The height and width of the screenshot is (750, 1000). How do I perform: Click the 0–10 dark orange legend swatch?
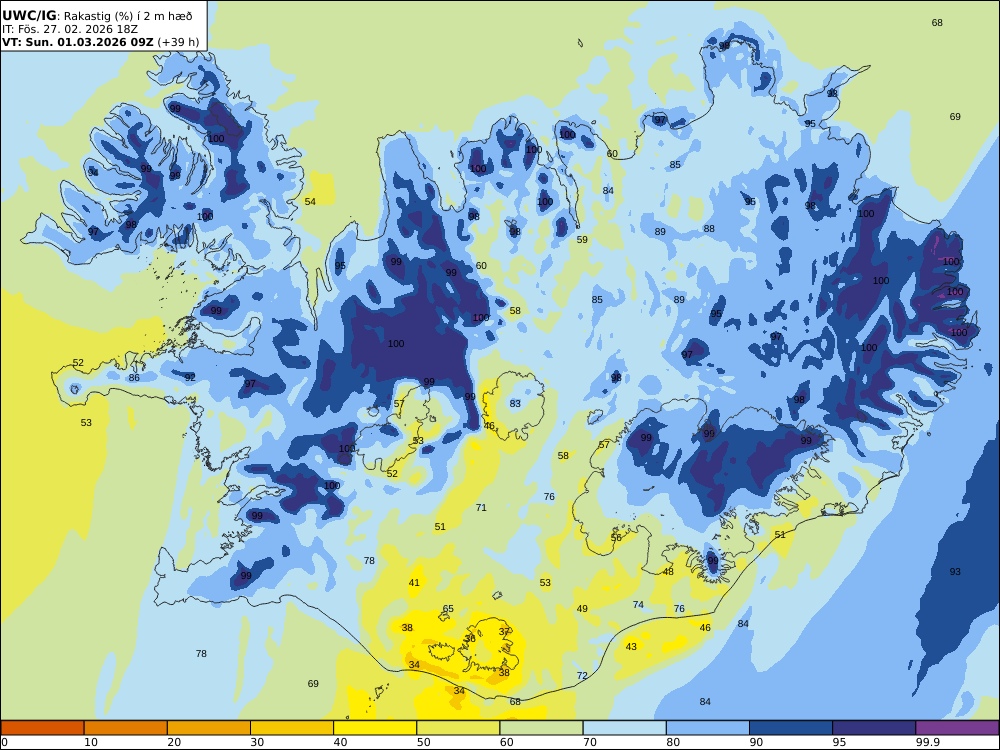pos(42,728)
